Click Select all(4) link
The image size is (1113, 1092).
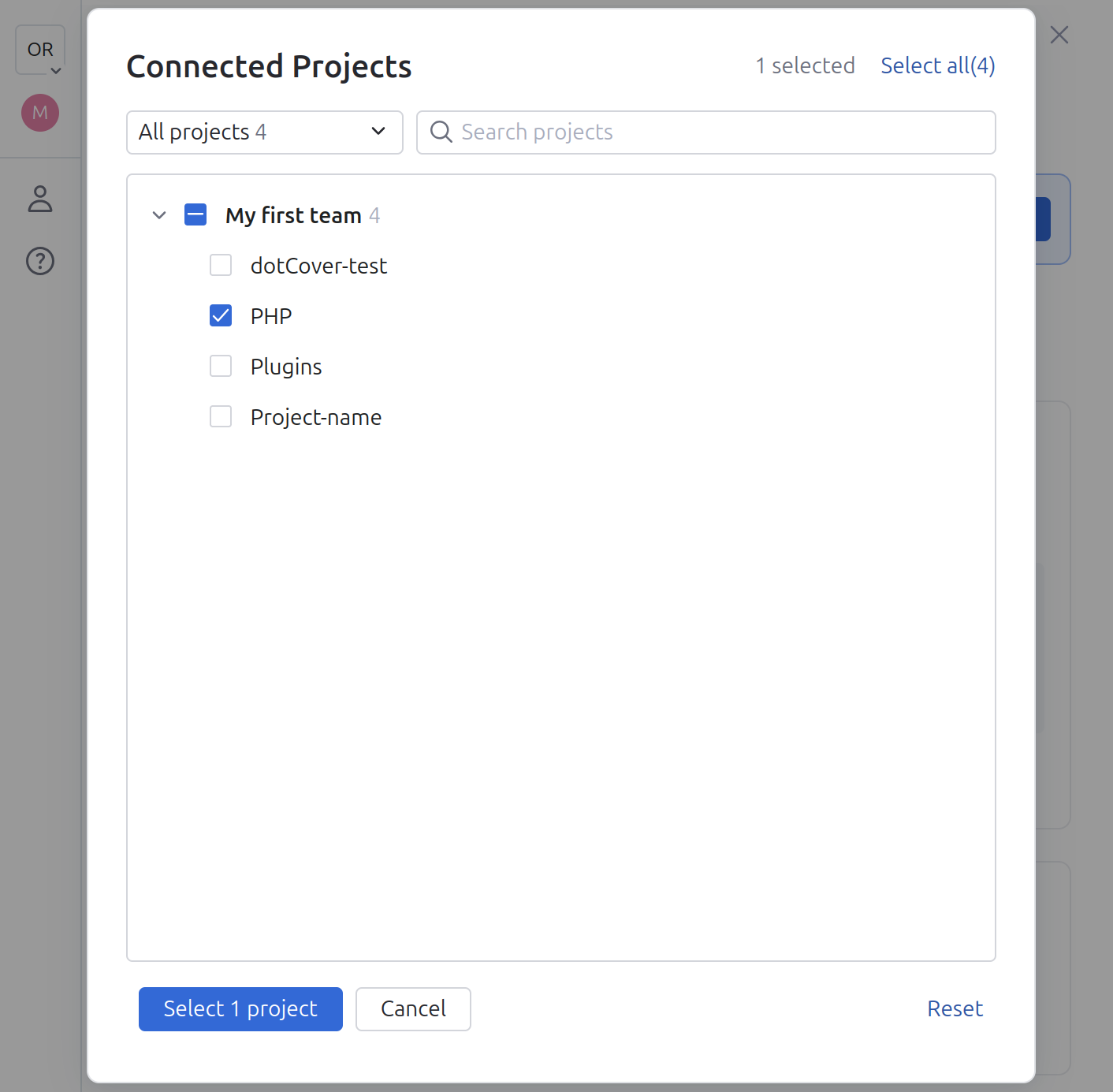[937, 65]
